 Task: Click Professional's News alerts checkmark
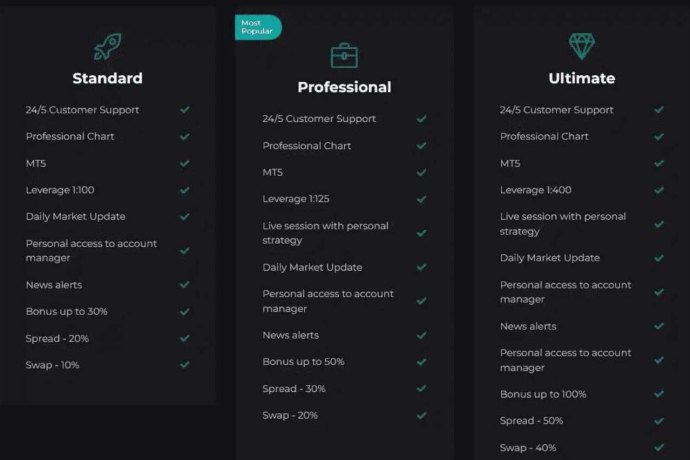click(x=422, y=335)
